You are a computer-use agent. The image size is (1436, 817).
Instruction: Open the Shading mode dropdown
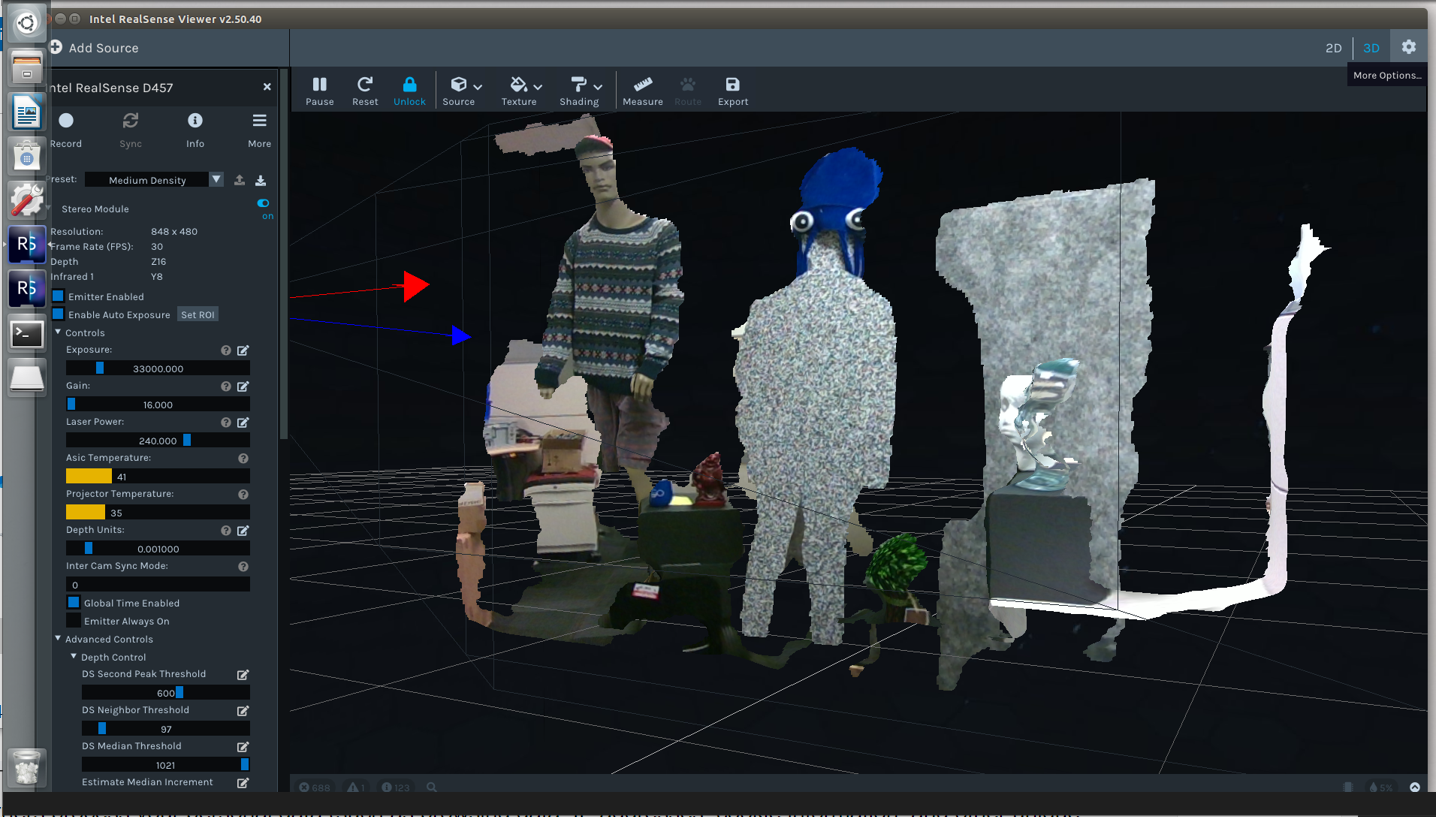598,85
